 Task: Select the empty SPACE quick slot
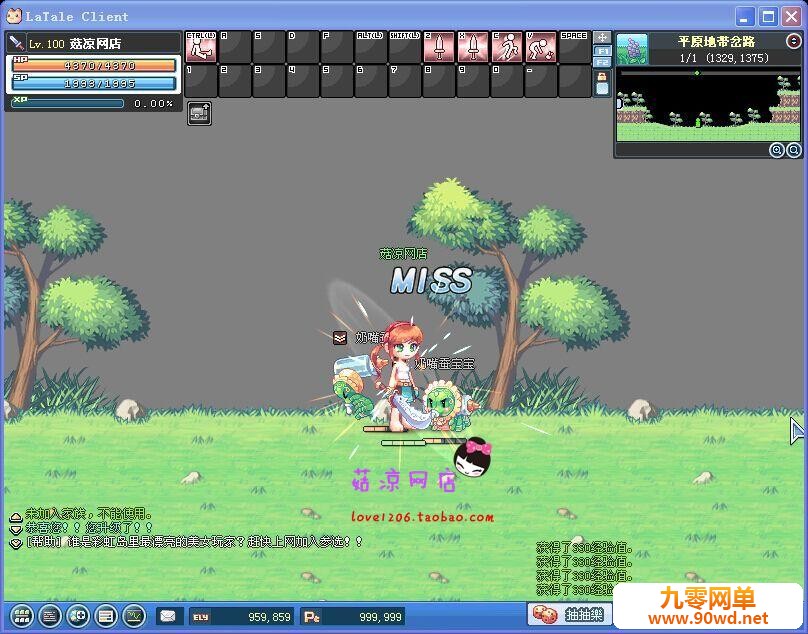[575, 47]
